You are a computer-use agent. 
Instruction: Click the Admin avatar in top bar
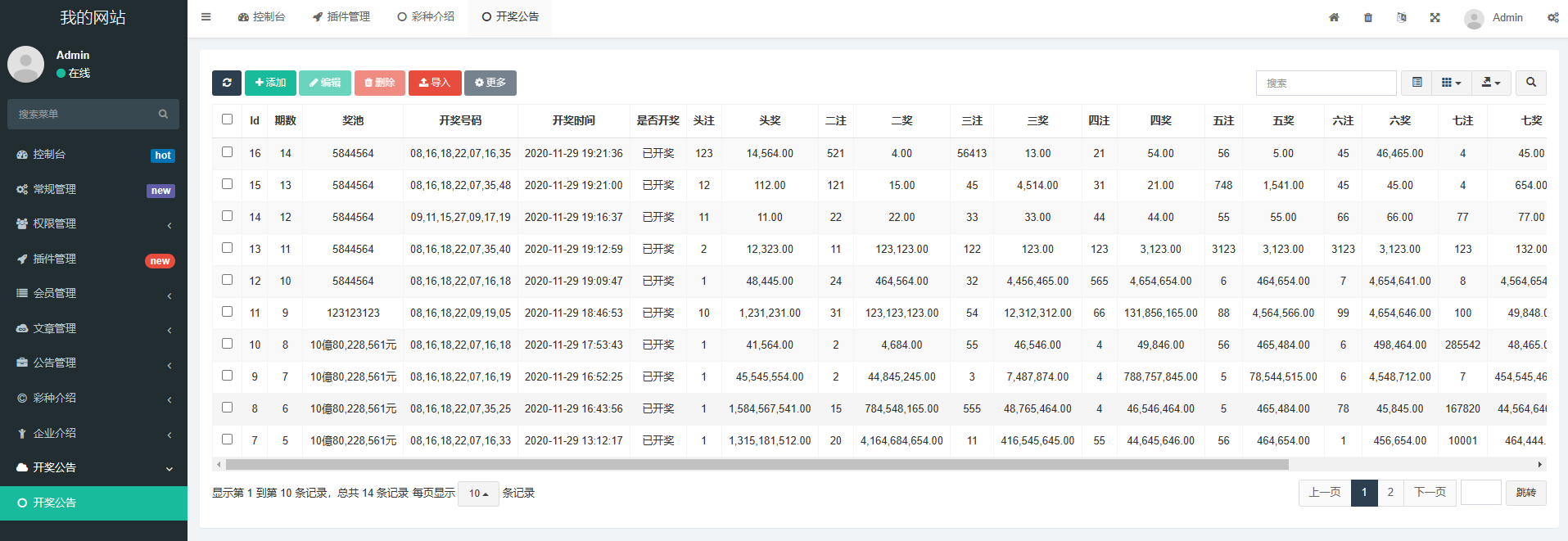pyautogui.click(x=1474, y=18)
